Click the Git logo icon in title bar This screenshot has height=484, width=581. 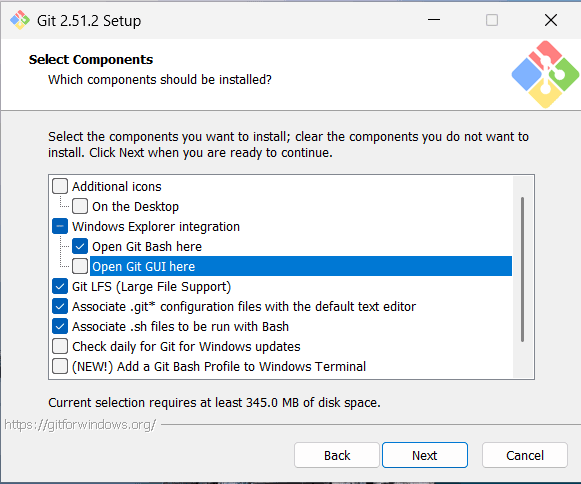pos(20,20)
